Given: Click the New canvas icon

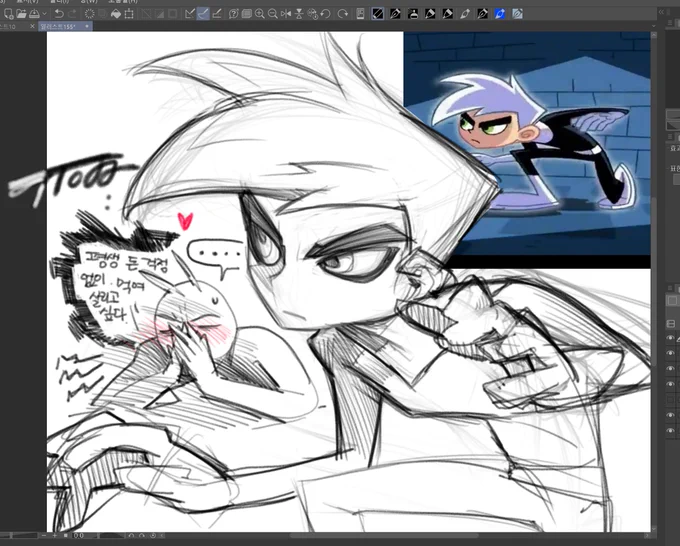Looking at the screenshot, I should click(x=8, y=14).
